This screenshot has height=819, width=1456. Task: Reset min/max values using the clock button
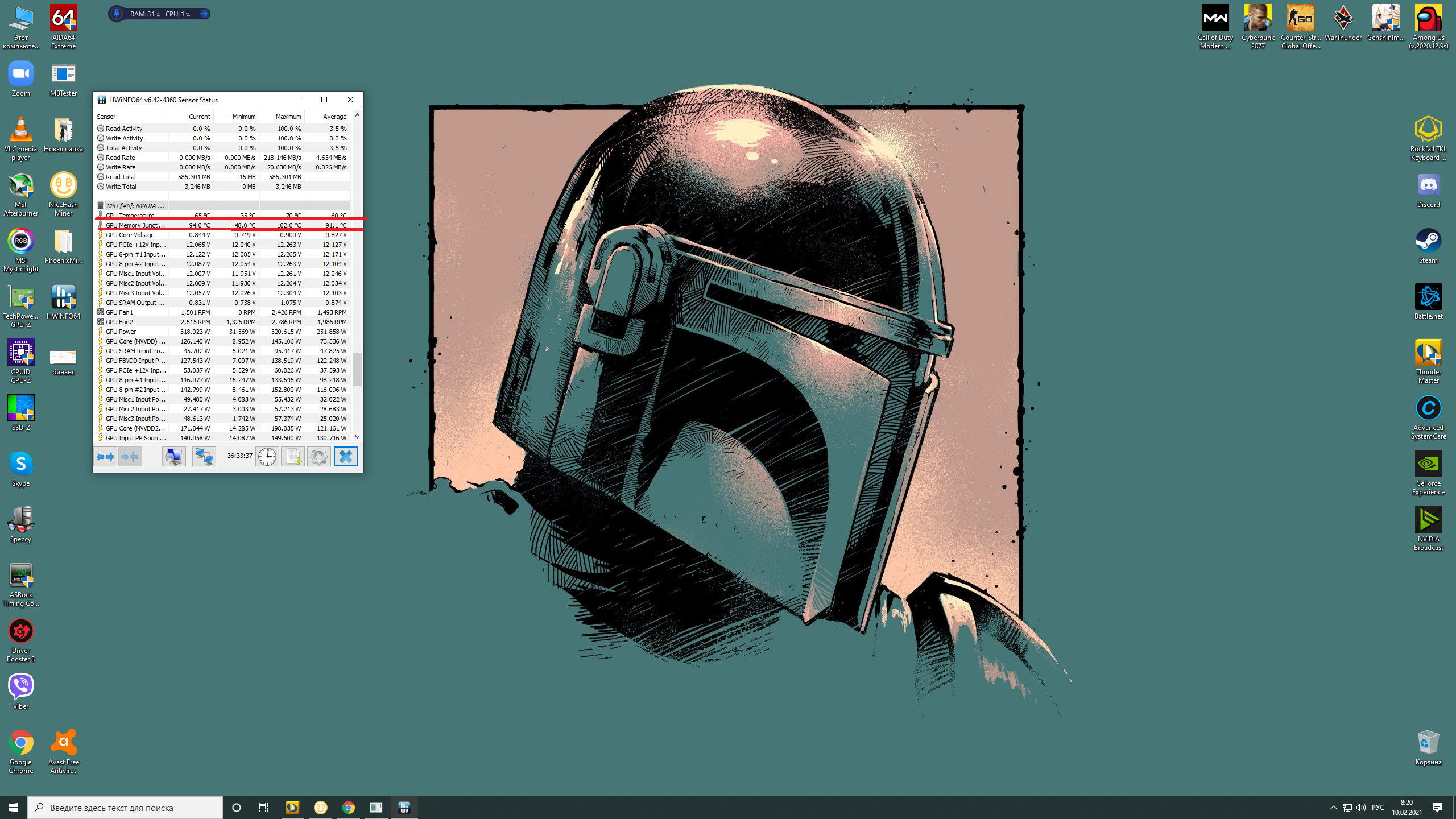pos(267,457)
